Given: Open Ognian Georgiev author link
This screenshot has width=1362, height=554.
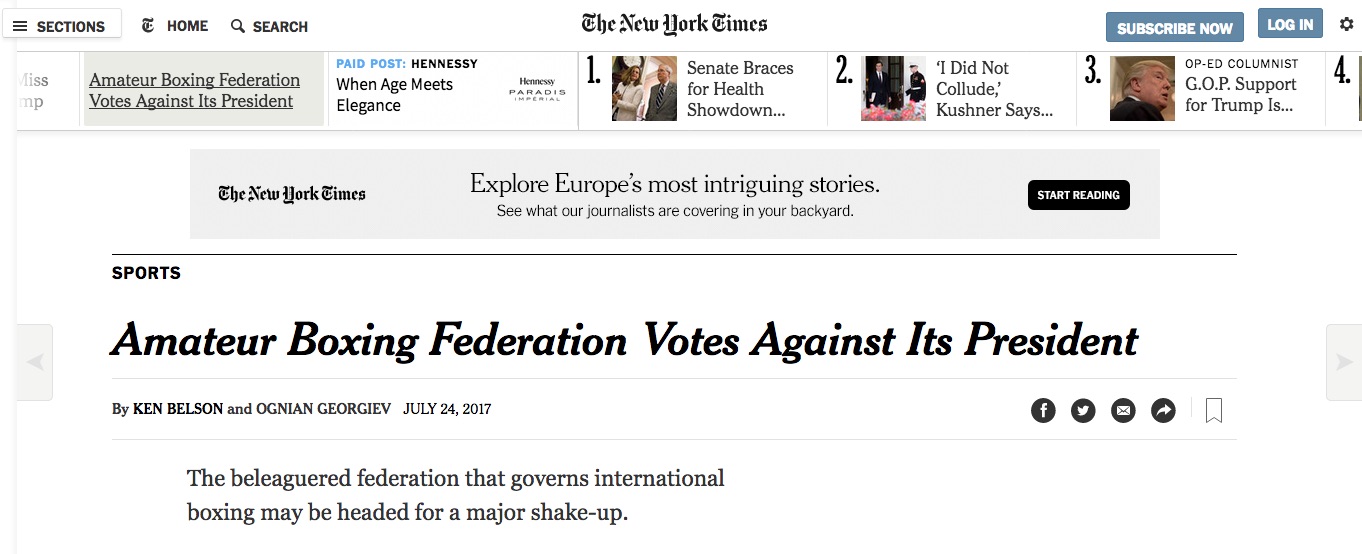Looking at the screenshot, I should [324, 409].
